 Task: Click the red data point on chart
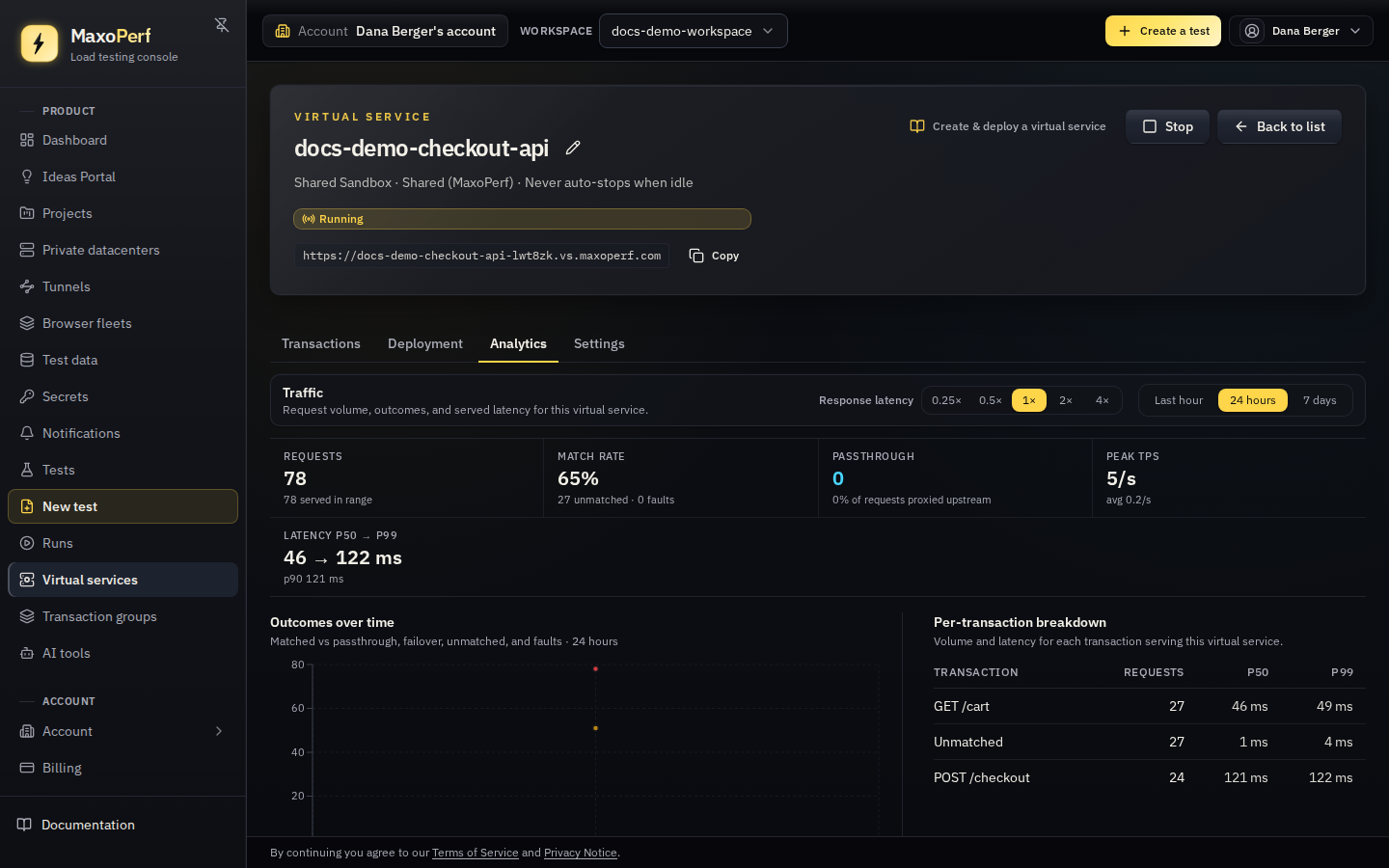click(595, 668)
